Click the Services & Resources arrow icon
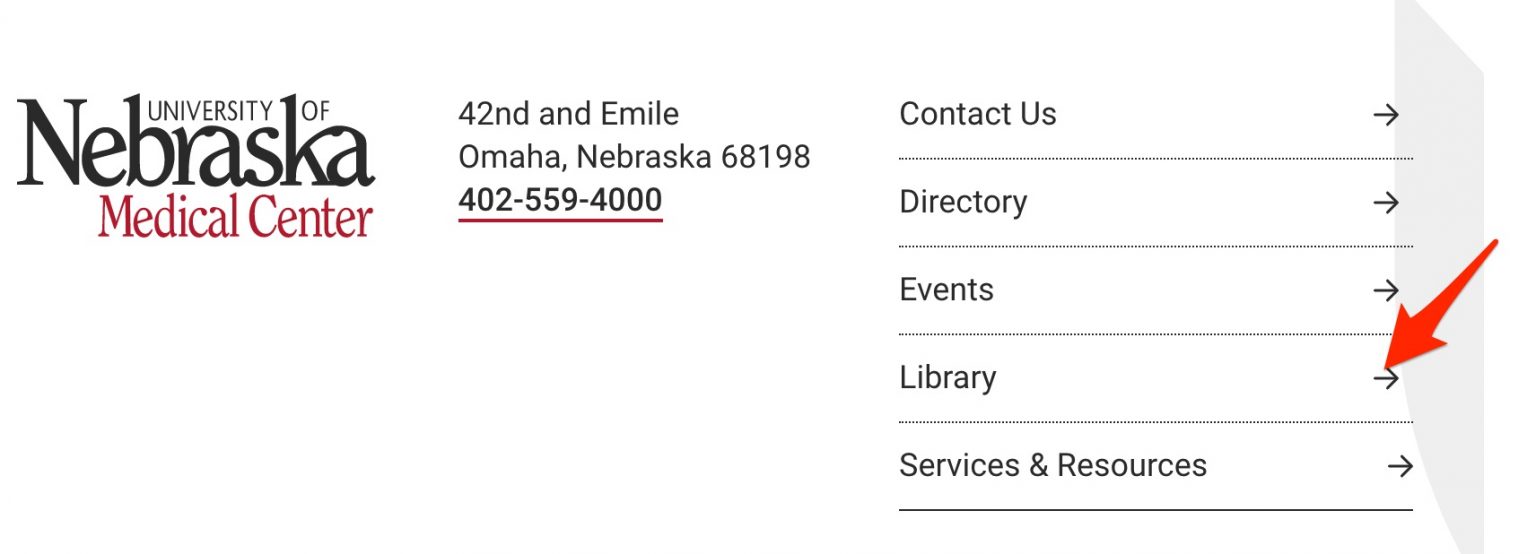This screenshot has height=554, width=1536. pos(1400,466)
